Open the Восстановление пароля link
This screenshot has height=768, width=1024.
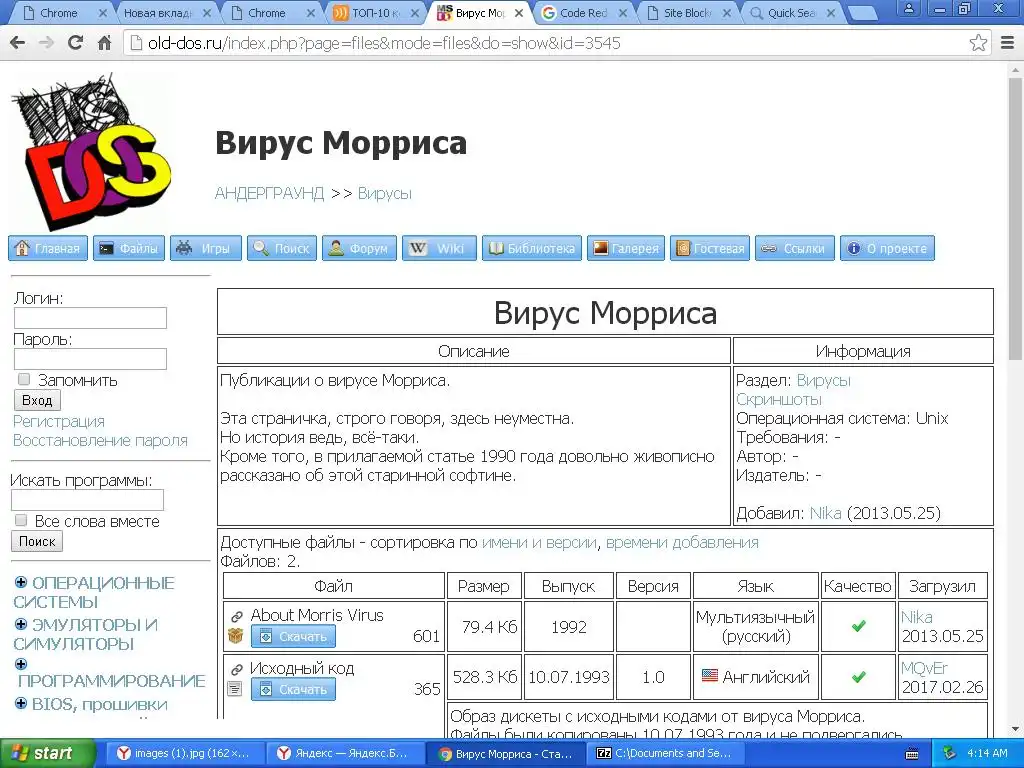pos(101,441)
